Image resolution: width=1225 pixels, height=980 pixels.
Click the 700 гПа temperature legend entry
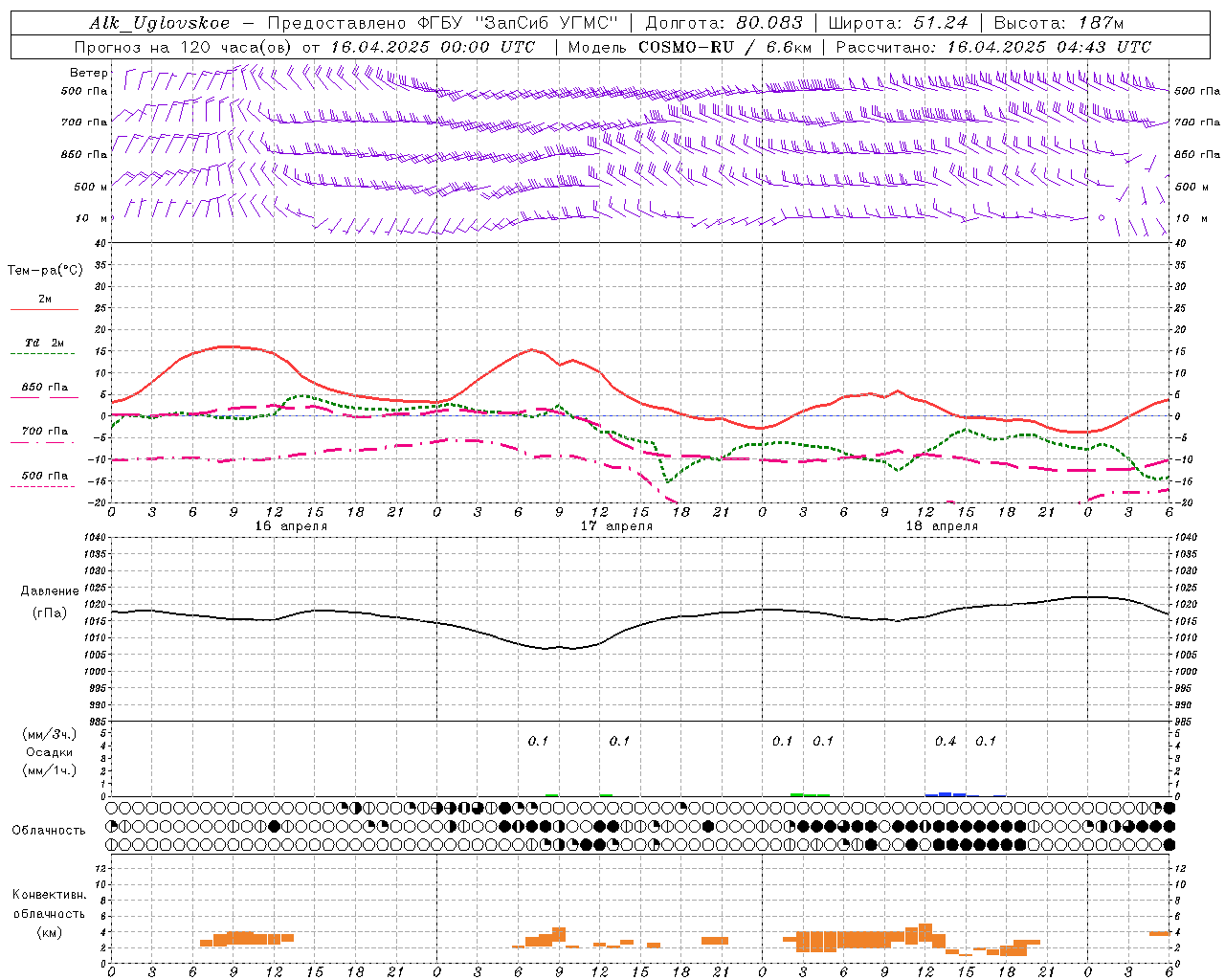click(44, 432)
